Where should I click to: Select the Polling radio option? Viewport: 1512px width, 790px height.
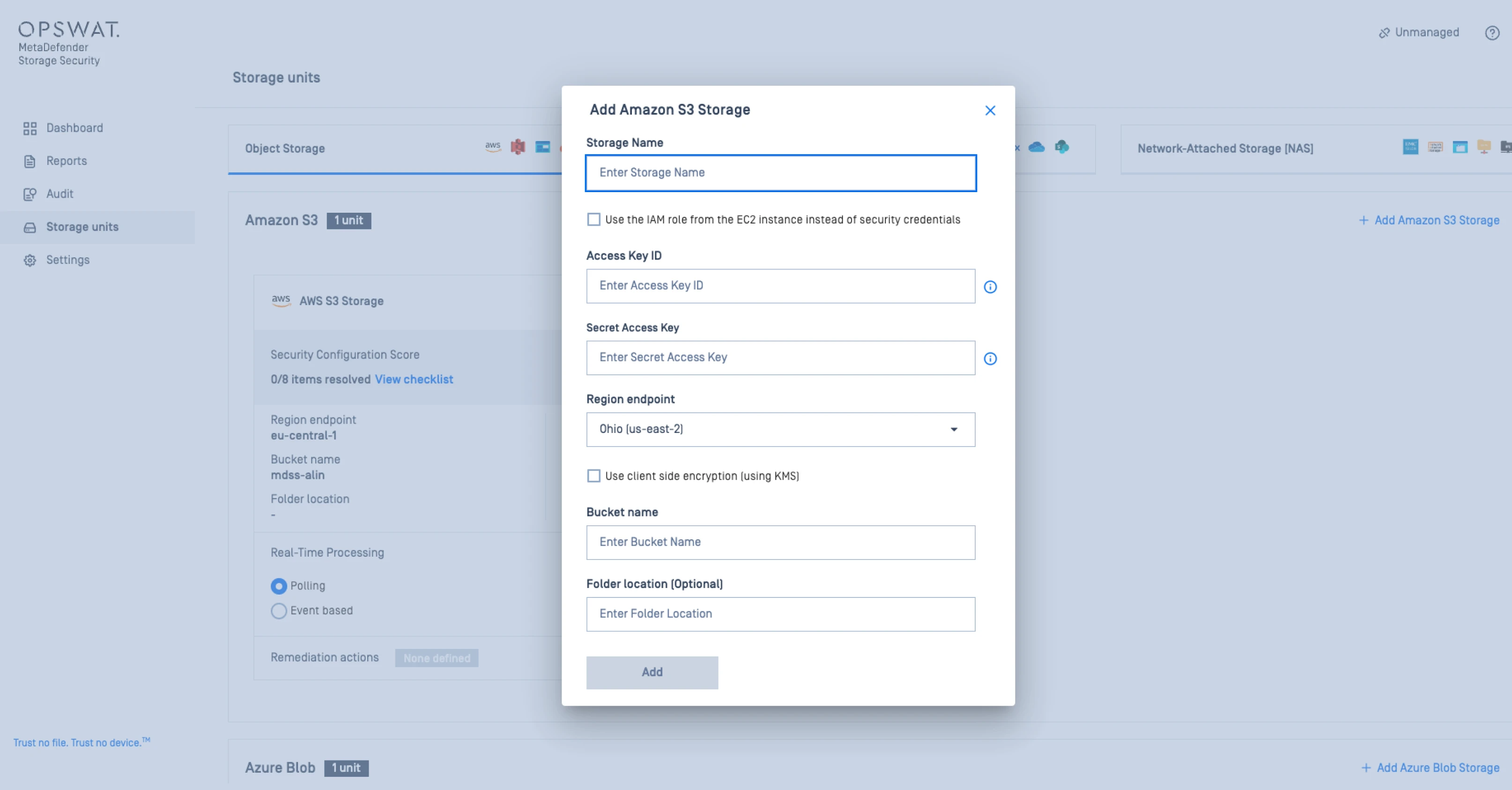point(279,586)
